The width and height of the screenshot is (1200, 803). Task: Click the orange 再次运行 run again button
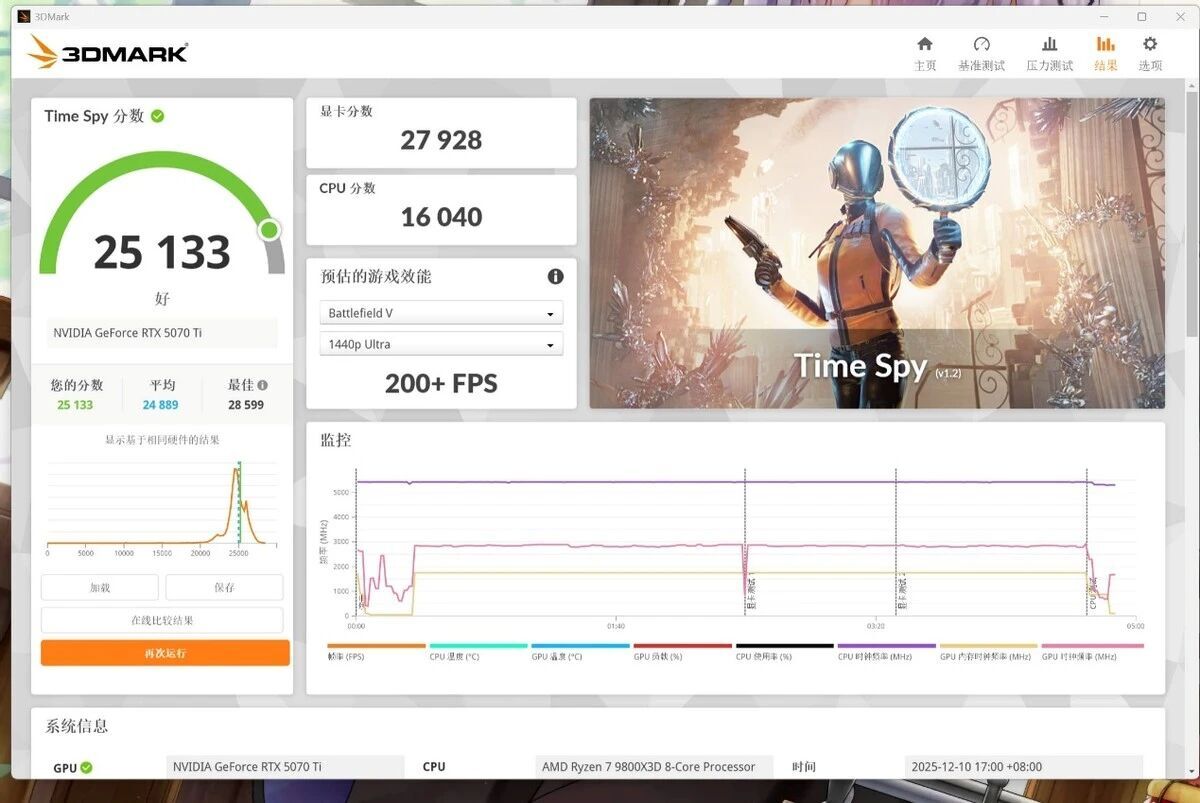tap(165, 653)
